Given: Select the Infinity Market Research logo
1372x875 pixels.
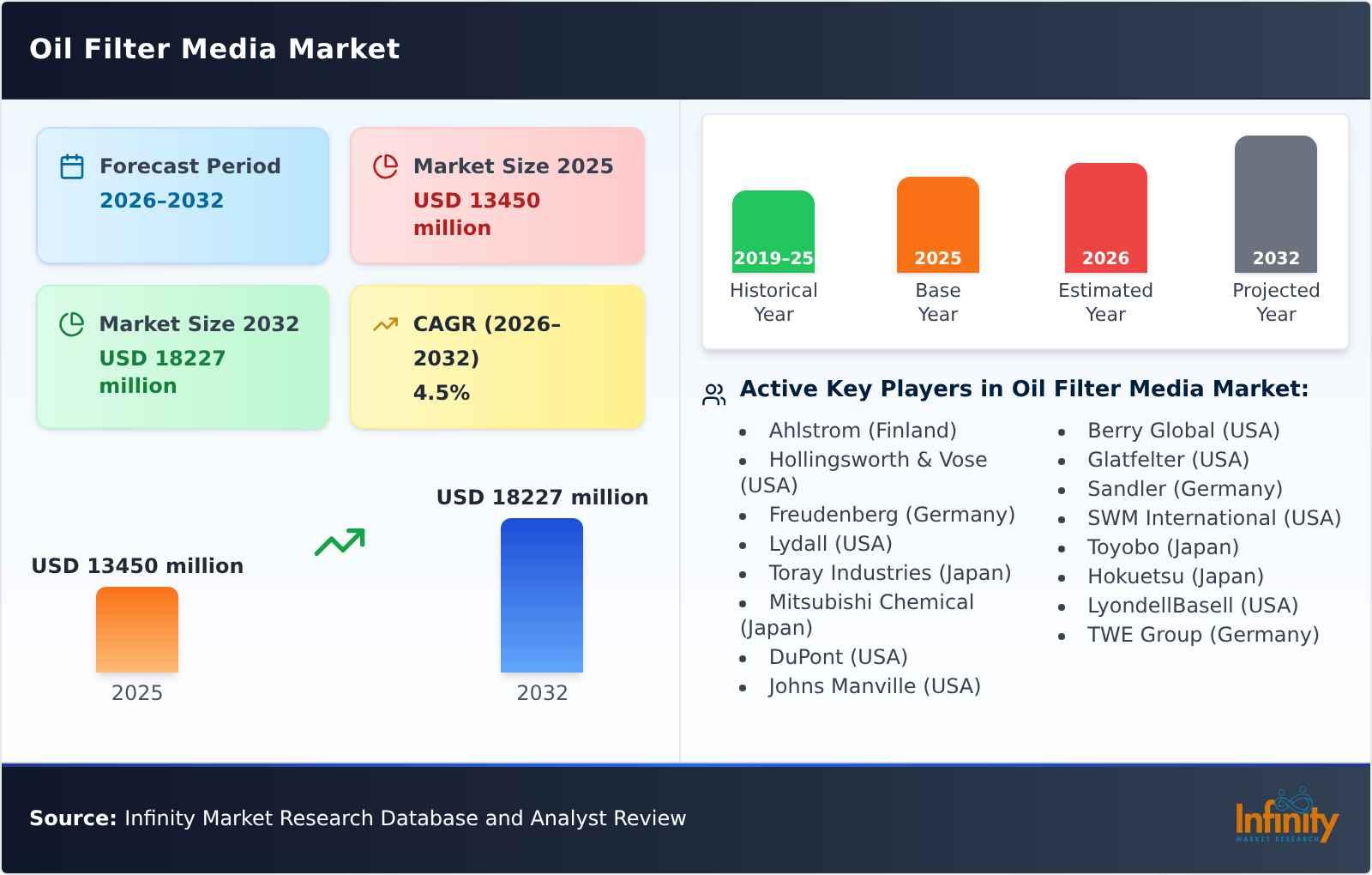Looking at the screenshot, I should (x=1285, y=815).
